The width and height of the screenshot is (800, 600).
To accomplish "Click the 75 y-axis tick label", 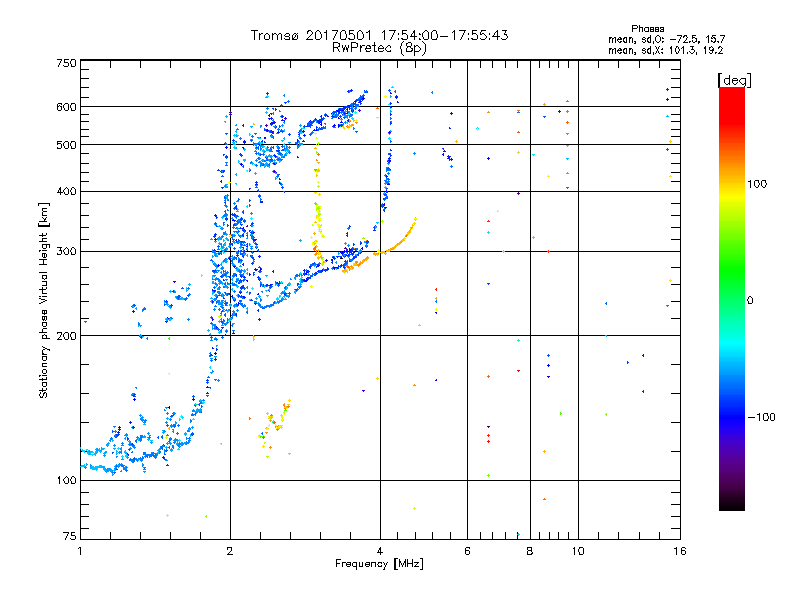I will 70,536.
